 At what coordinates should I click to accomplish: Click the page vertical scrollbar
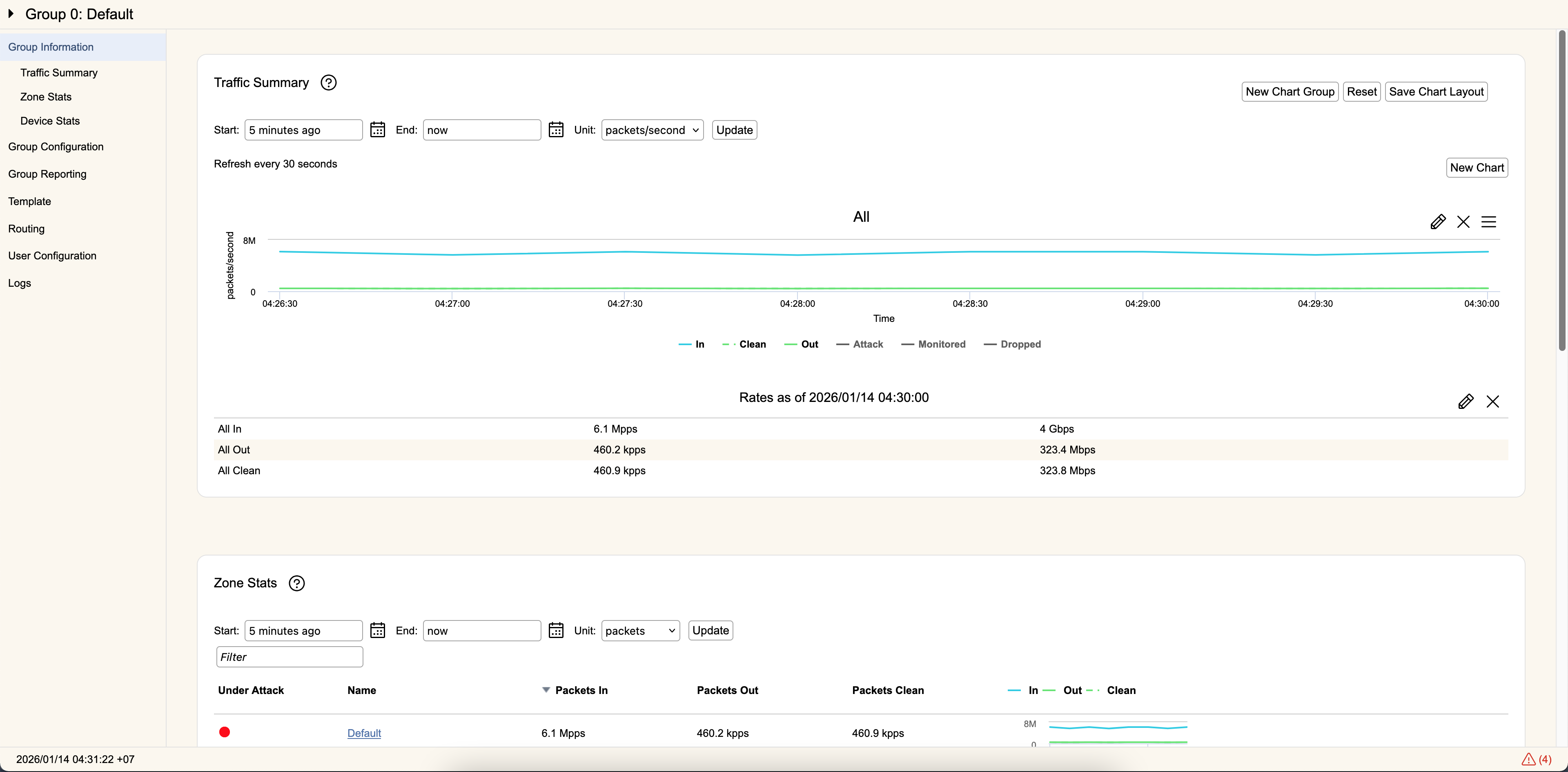tap(1562, 191)
